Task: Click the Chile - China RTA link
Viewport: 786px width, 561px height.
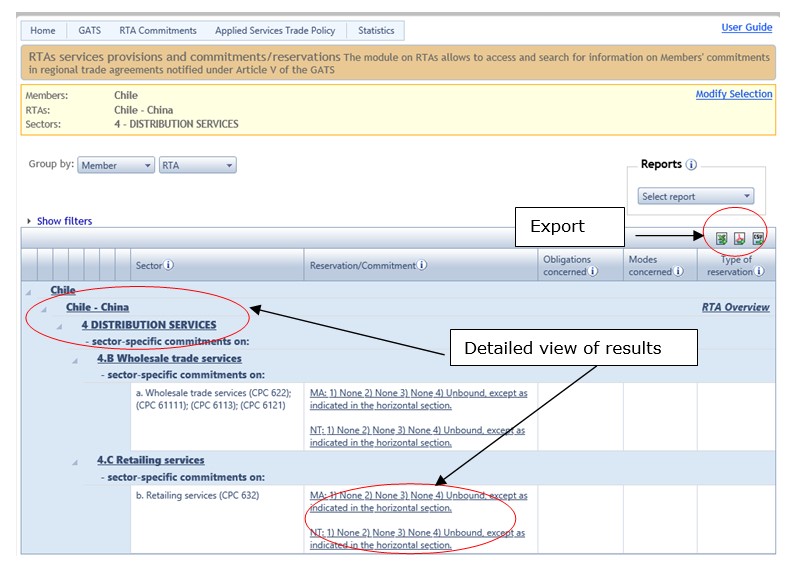Action: (x=97, y=307)
